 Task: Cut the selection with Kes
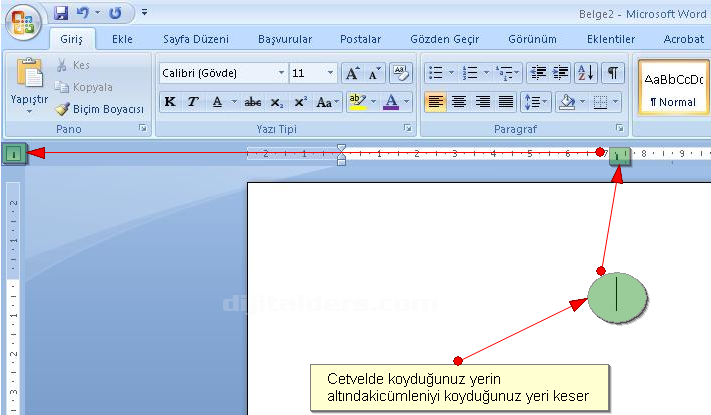pyautogui.click(x=73, y=65)
